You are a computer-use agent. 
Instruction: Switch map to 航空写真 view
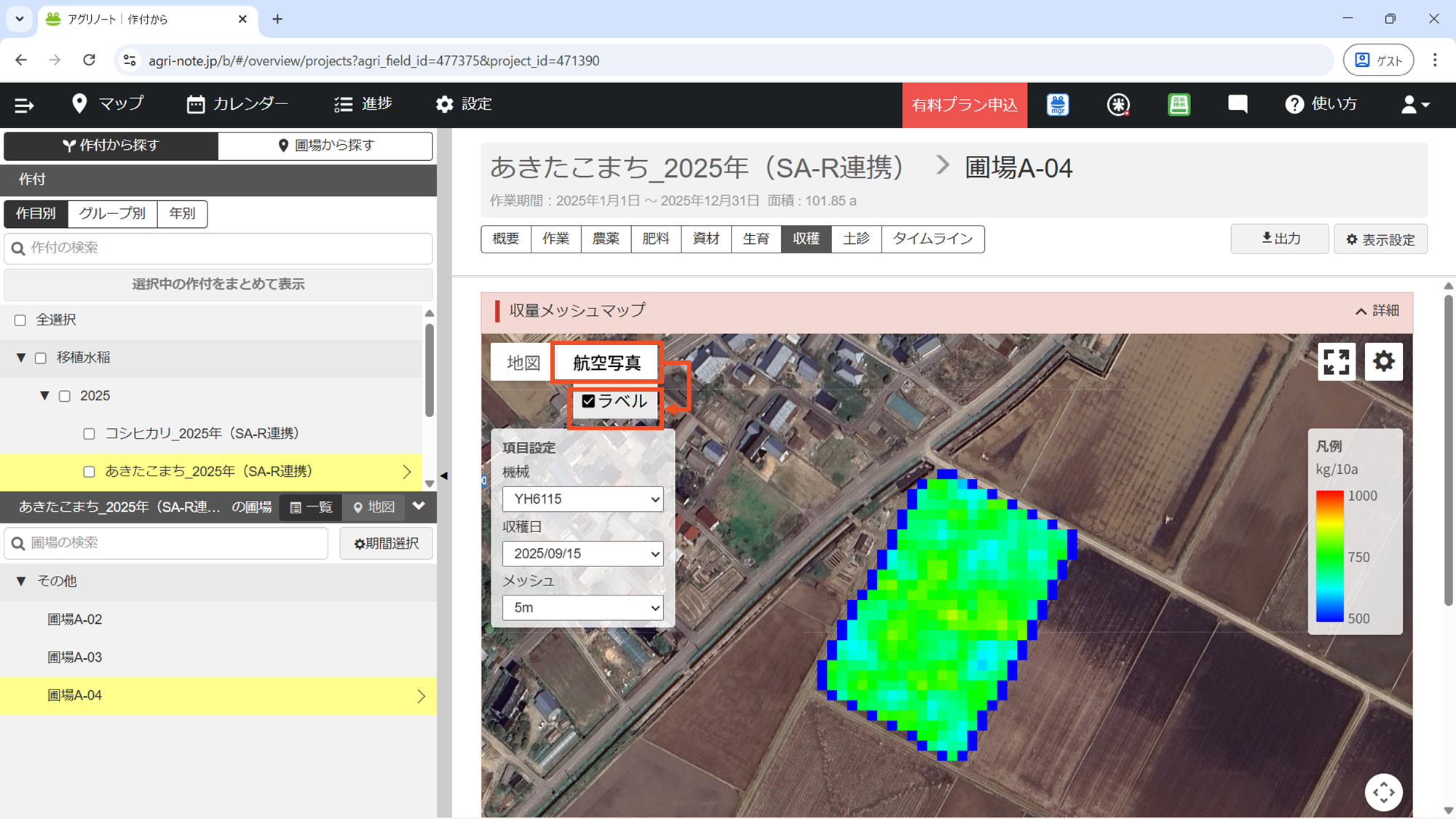coord(607,363)
